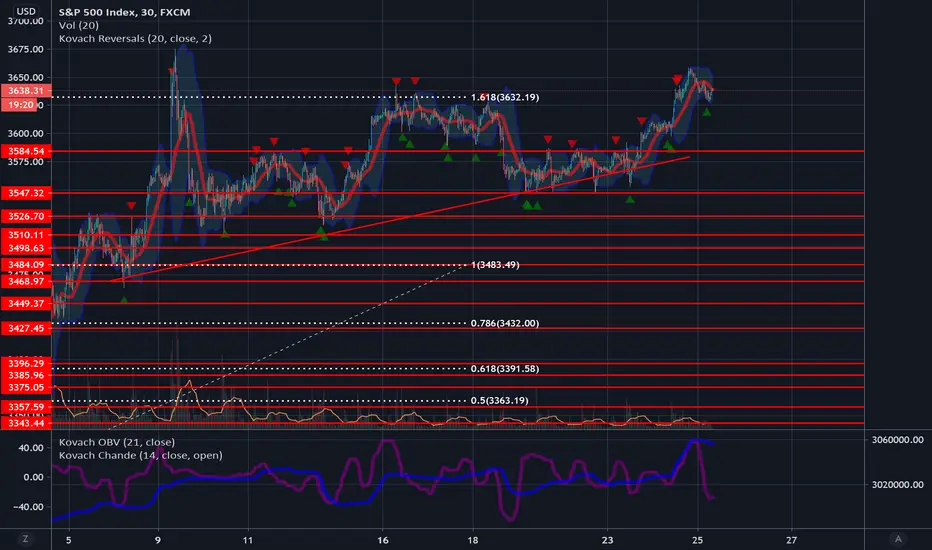The width and height of the screenshot is (932, 550).
Task: Click date 16 on time axis
Action: pos(382,540)
